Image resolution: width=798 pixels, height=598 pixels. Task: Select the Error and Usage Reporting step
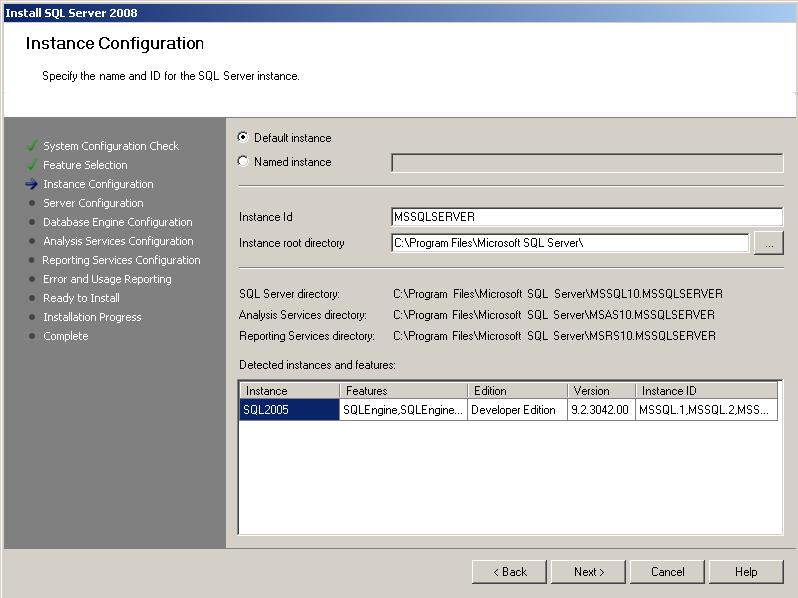pyautogui.click(x=107, y=279)
